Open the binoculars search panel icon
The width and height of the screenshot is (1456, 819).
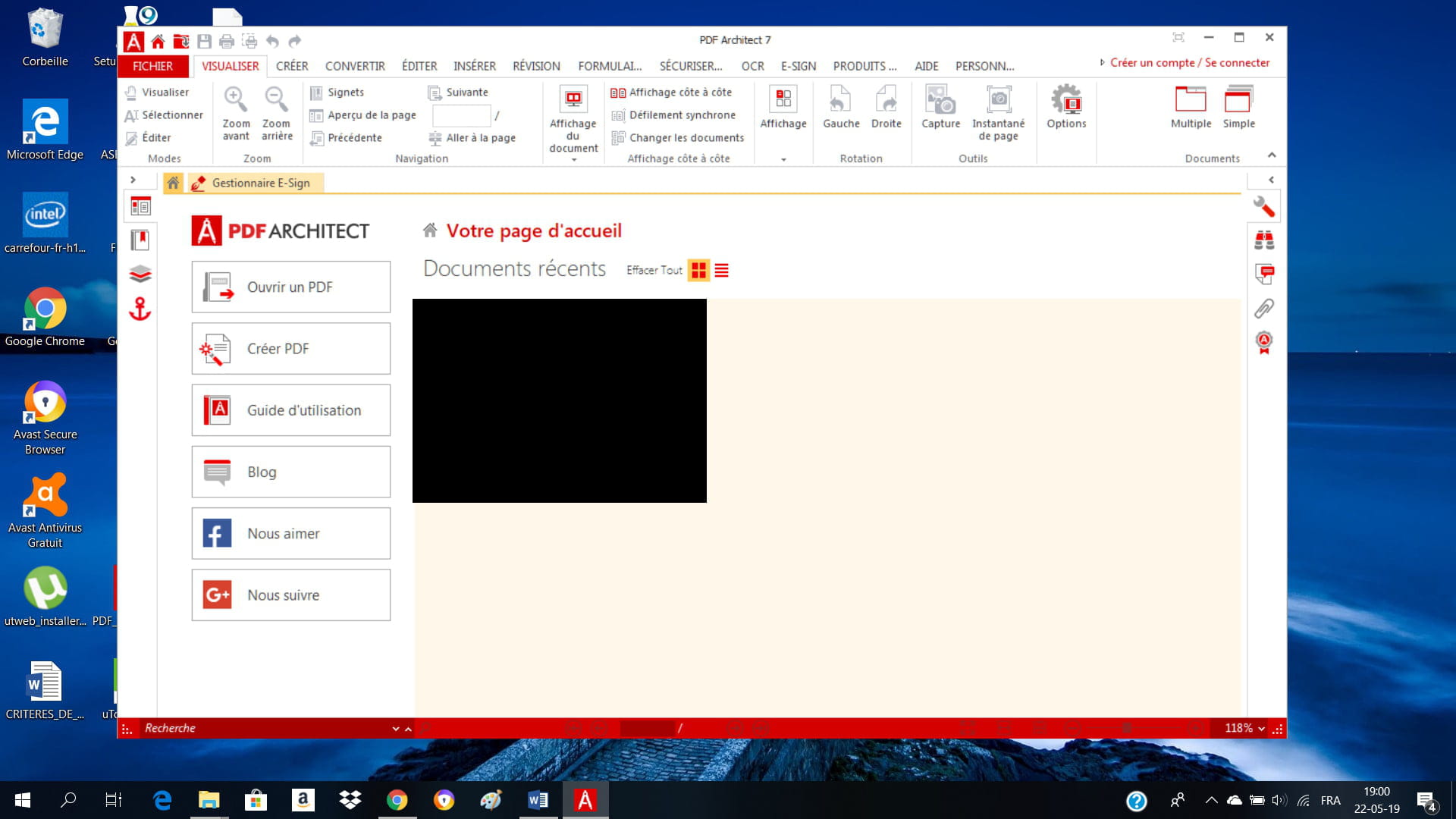(1263, 240)
